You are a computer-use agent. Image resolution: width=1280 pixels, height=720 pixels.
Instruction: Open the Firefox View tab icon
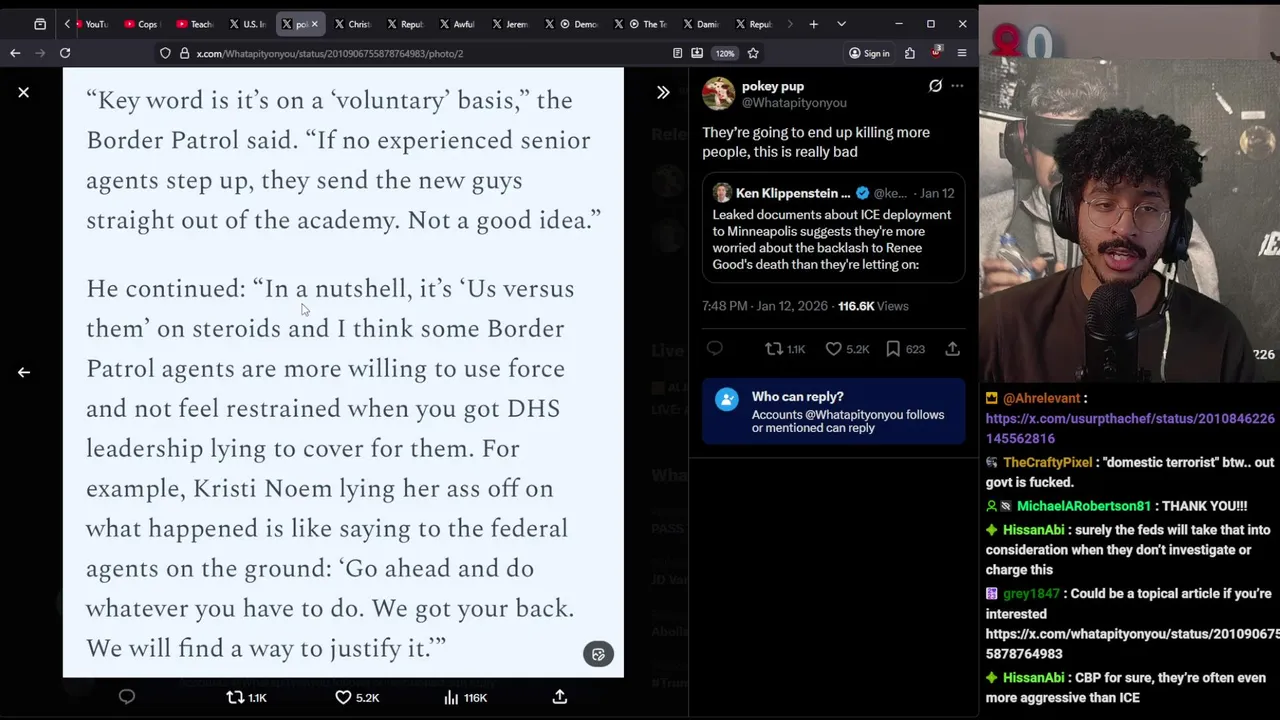point(40,24)
